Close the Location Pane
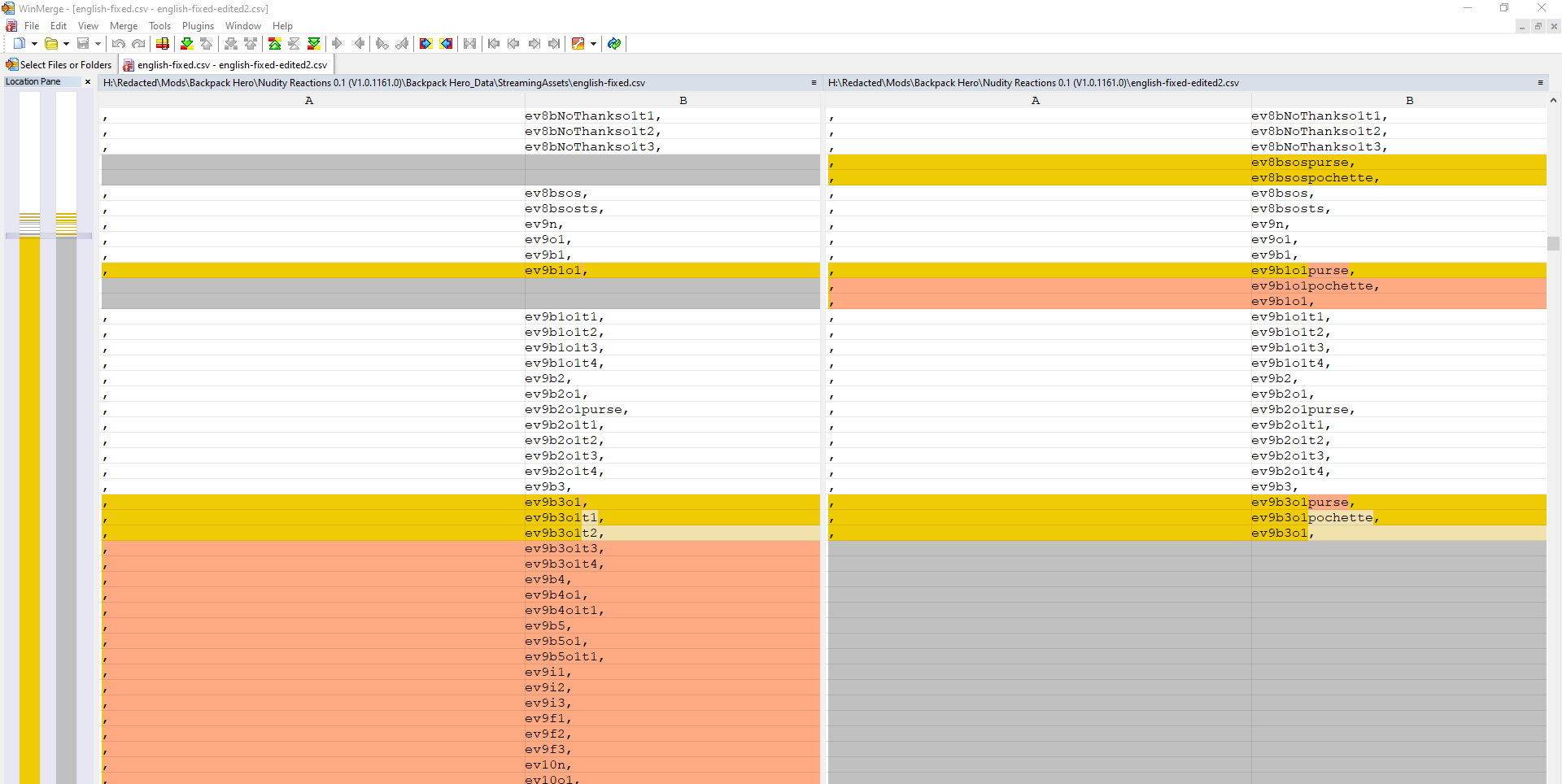This screenshot has width=1562, height=784. (88, 81)
